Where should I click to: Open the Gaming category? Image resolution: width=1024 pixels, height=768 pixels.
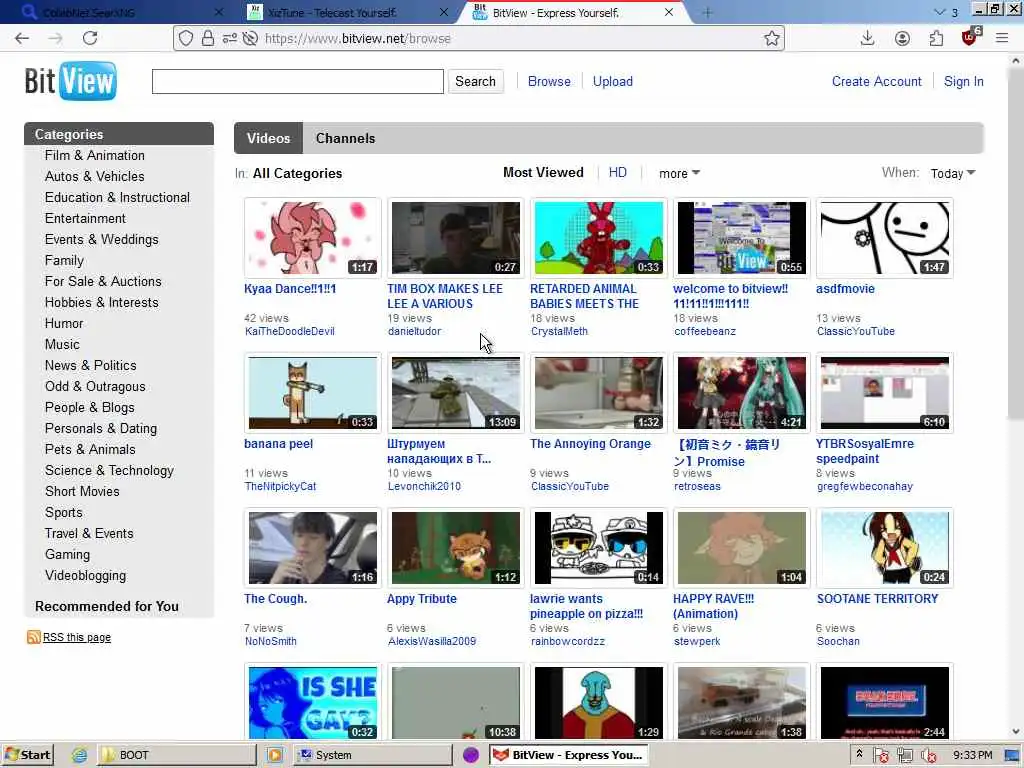pos(67,554)
